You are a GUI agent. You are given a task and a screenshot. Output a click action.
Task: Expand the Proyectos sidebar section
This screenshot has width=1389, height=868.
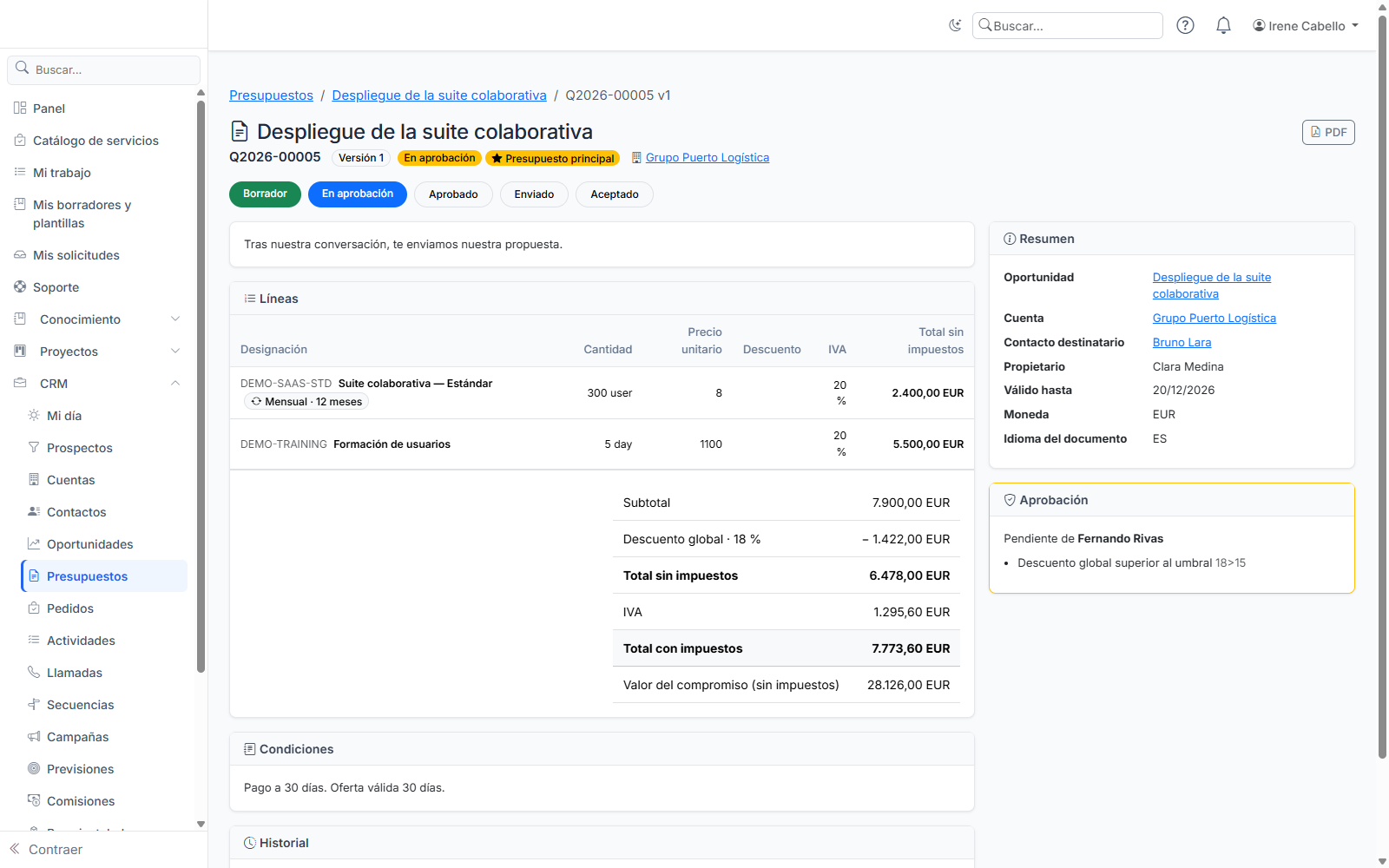[97, 352]
